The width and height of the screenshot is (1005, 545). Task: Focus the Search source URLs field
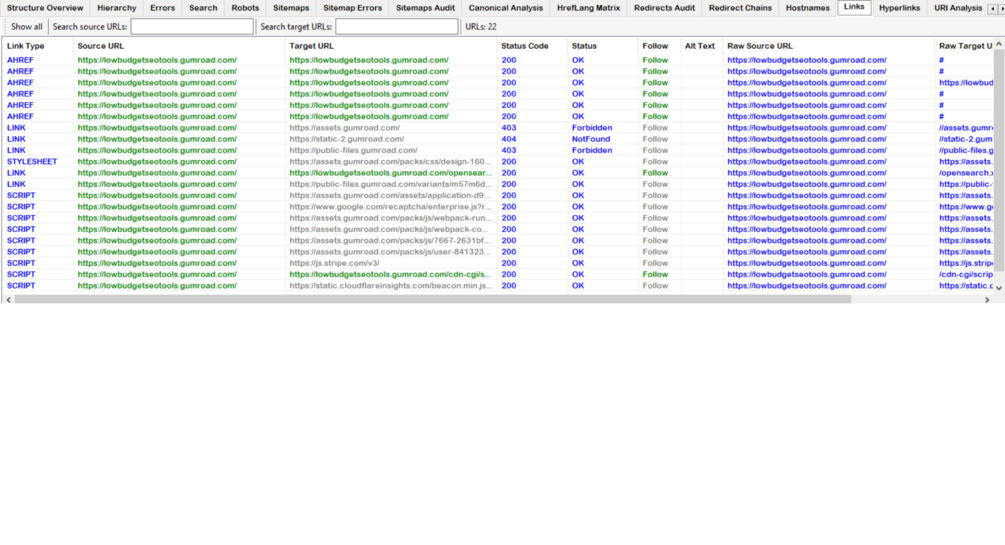click(x=192, y=27)
